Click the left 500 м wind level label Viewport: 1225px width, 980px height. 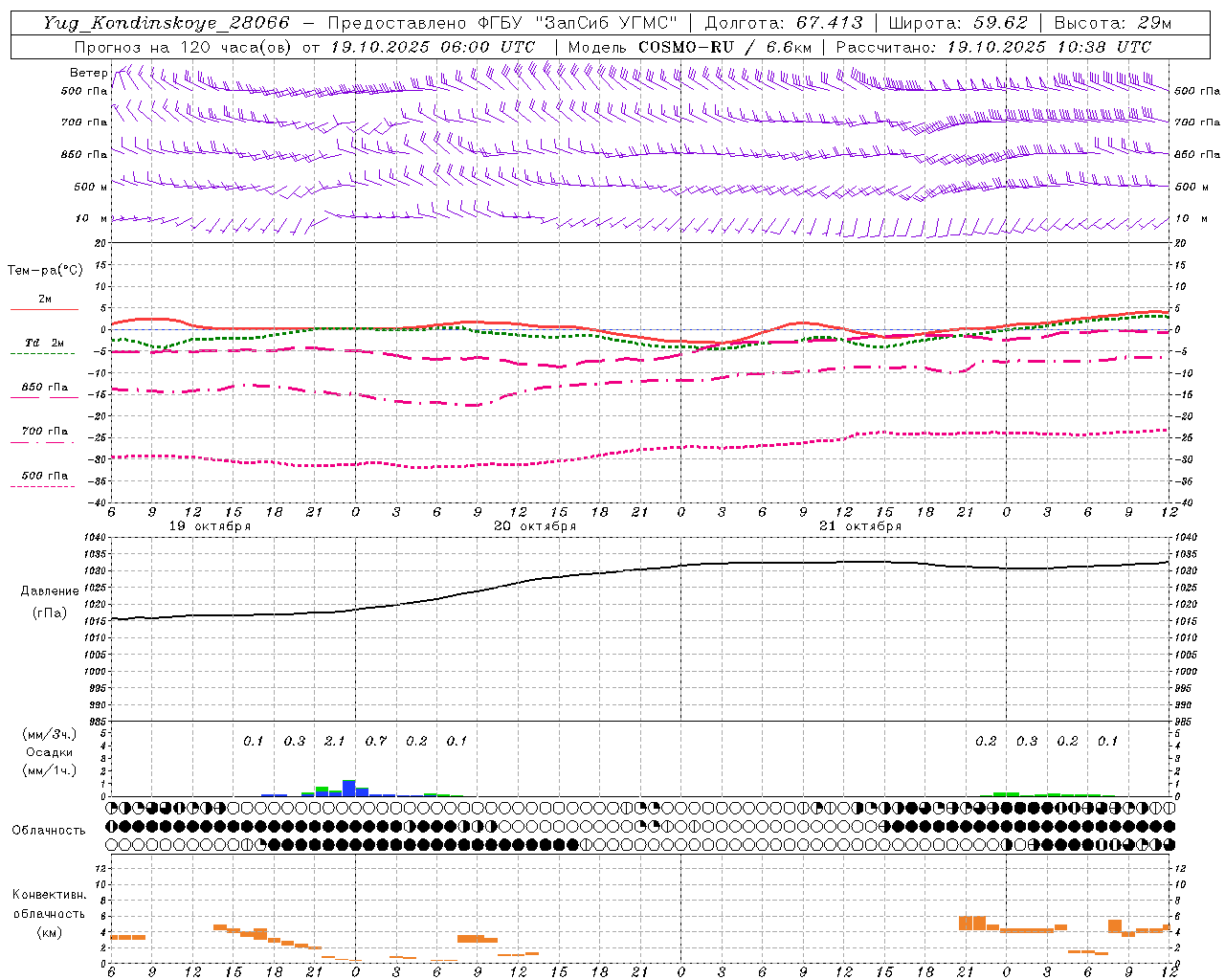pos(91,187)
